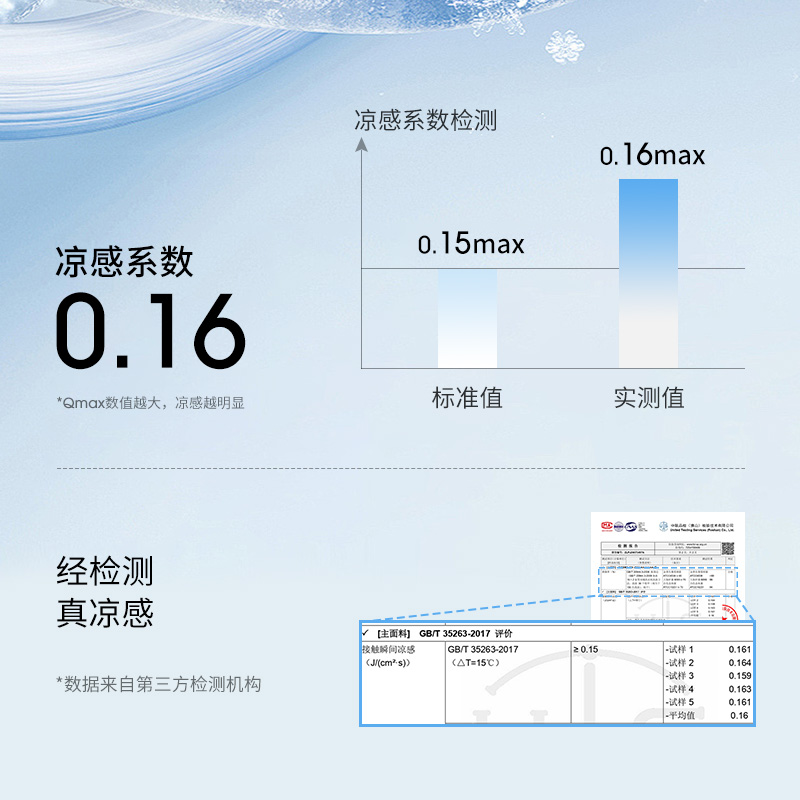Click the chart title 凉感系数检测
Screen dimensions: 800x800
426,120
